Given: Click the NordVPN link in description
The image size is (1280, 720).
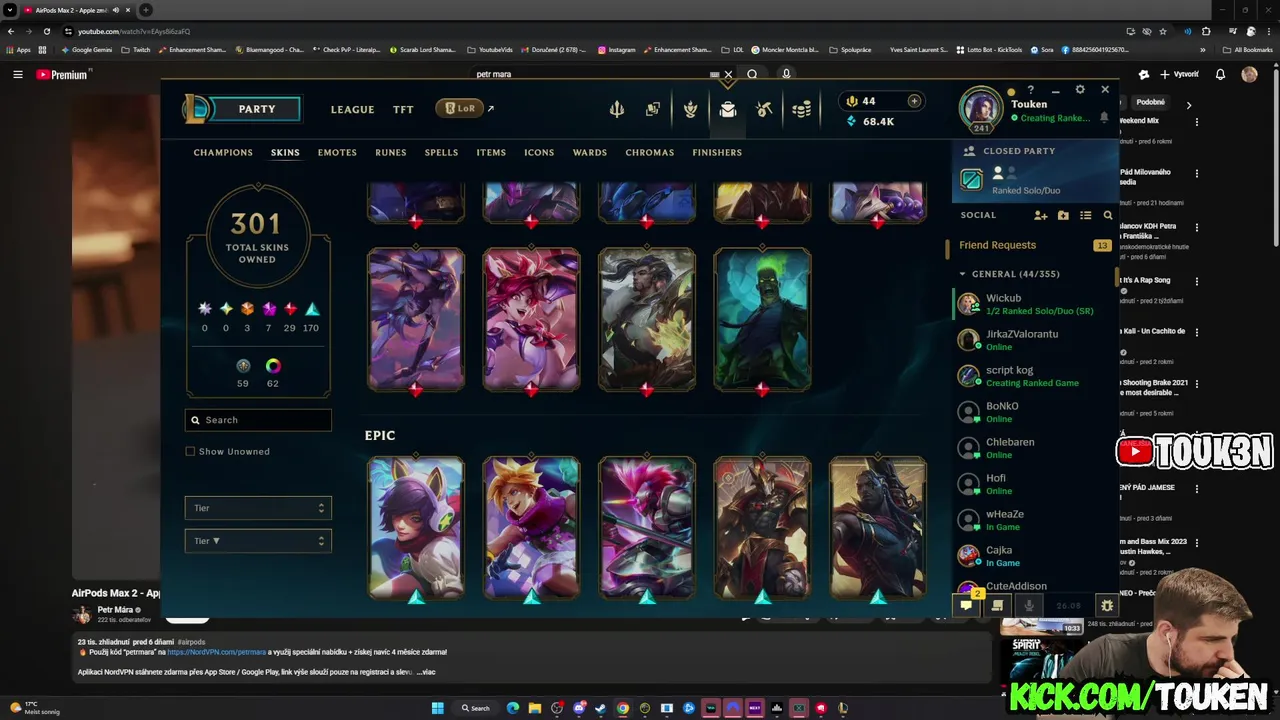Looking at the screenshot, I should tap(218, 652).
